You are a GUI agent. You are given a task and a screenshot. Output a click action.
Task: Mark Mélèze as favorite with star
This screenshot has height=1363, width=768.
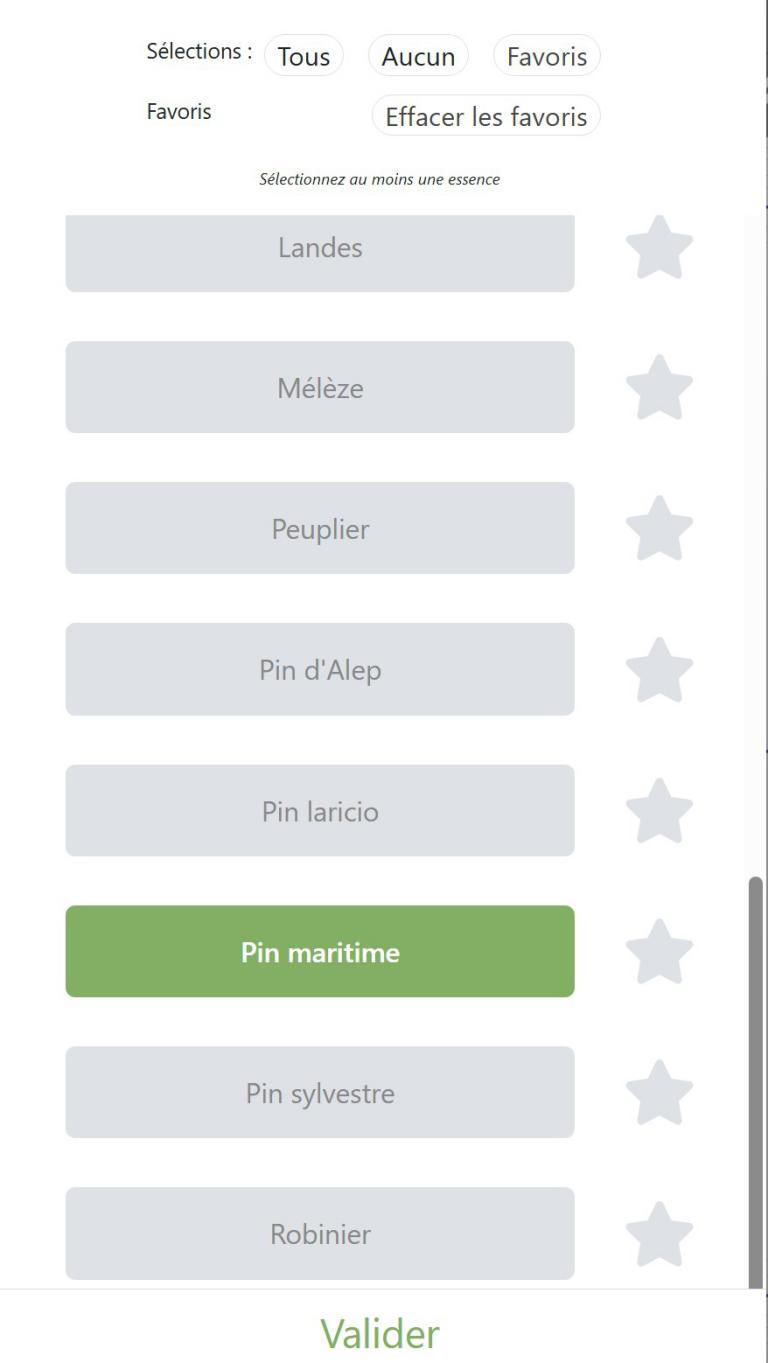659,387
